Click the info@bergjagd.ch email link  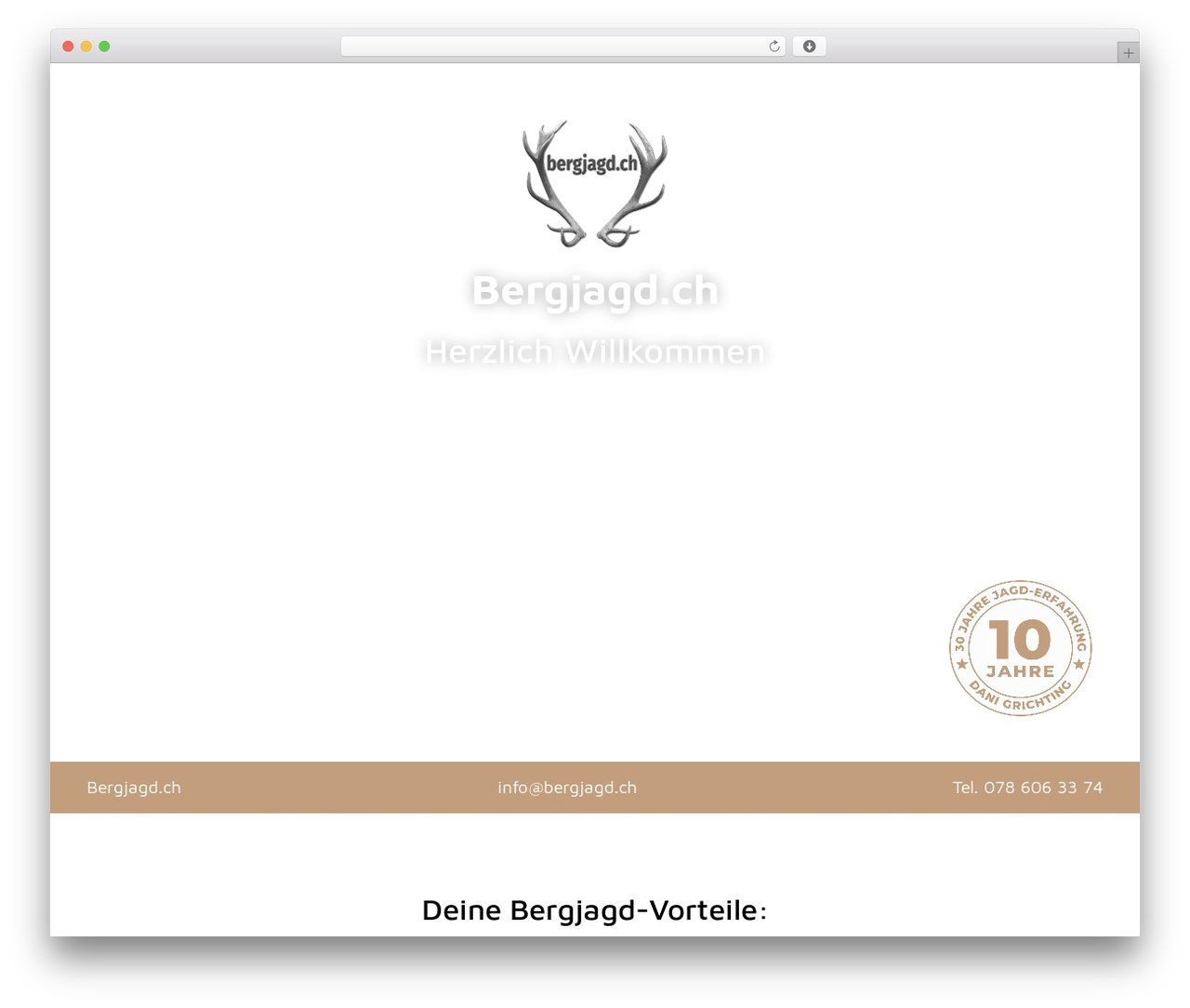pyautogui.click(x=567, y=788)
